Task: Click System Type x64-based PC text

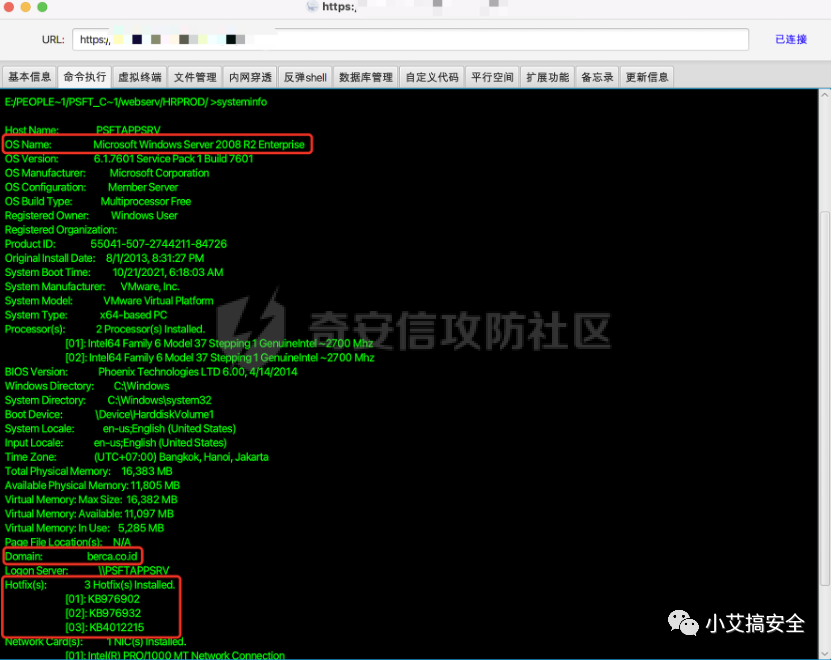Action: click(x=133, y=315)
